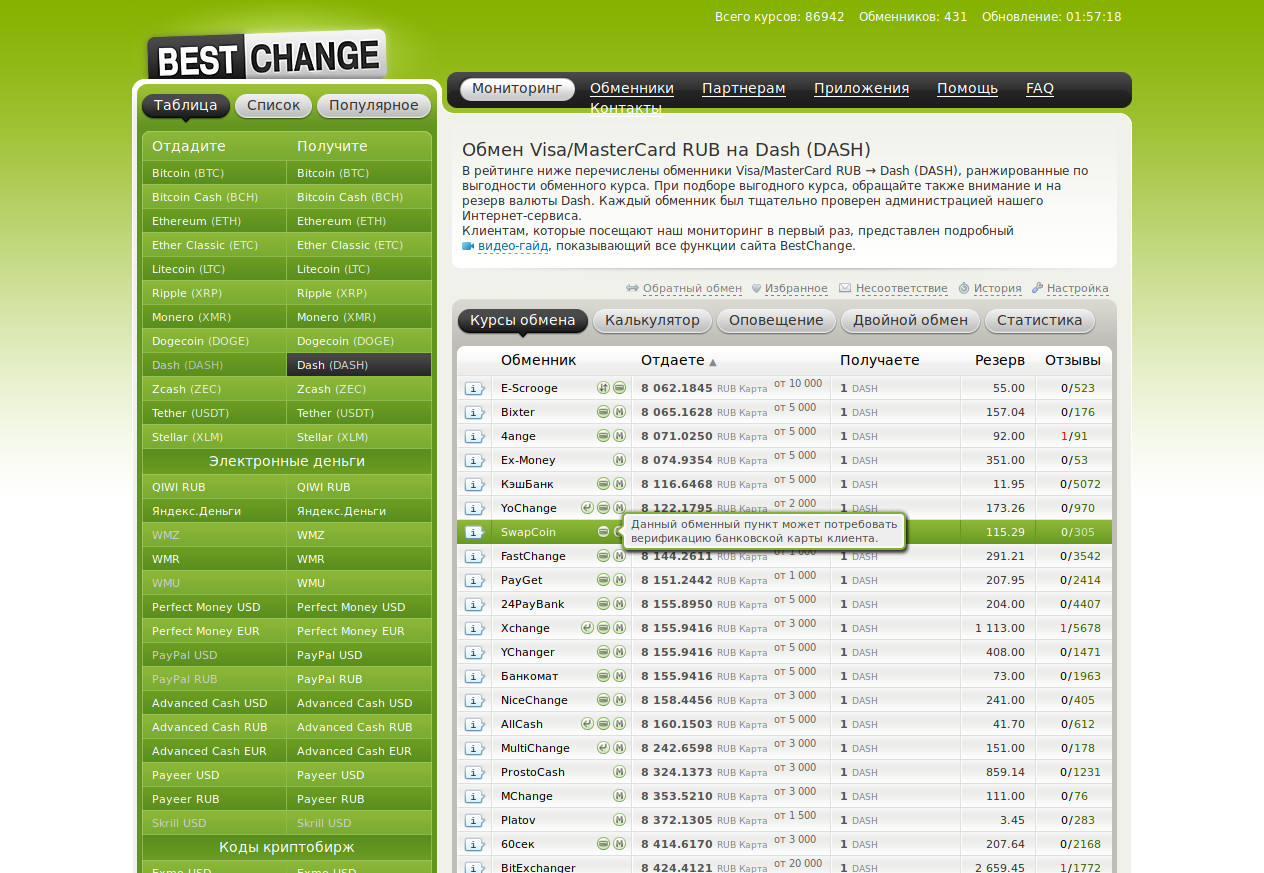Click Несоответствие link
This screenshot has width=1264, height=873.
click(x=902, y=289)
